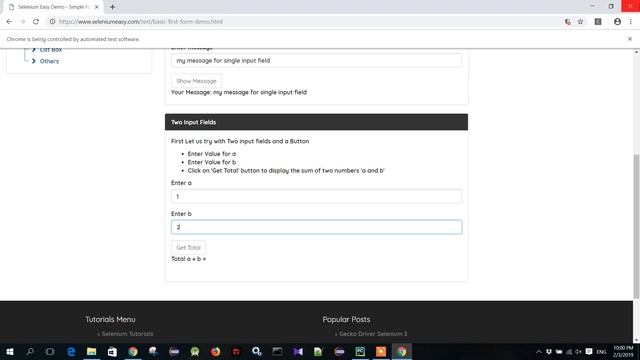Click the Show Message button
Image resolution: width=640 pixels, height=360 pixels.
196,81
